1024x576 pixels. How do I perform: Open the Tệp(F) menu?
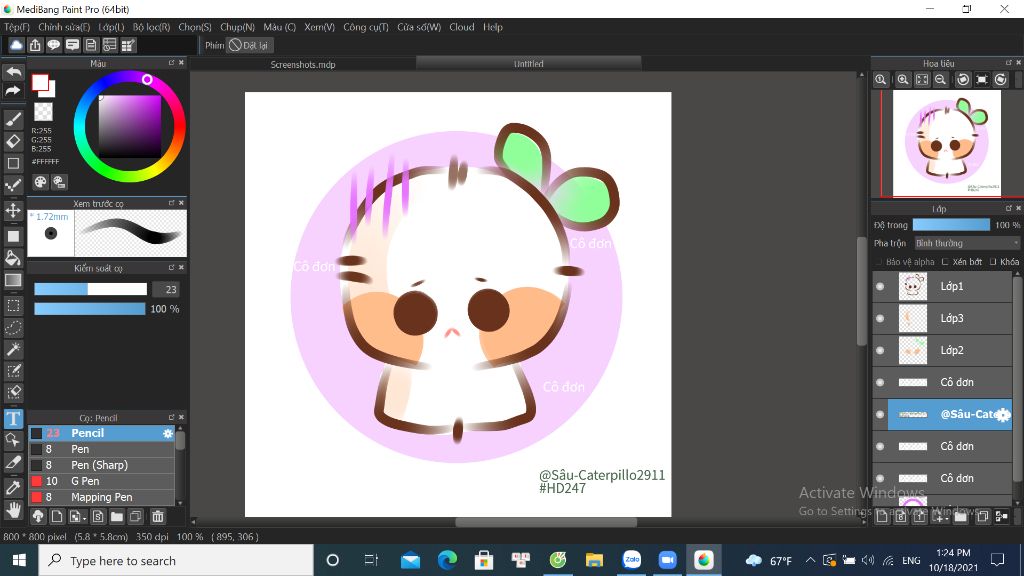(17, 27)
